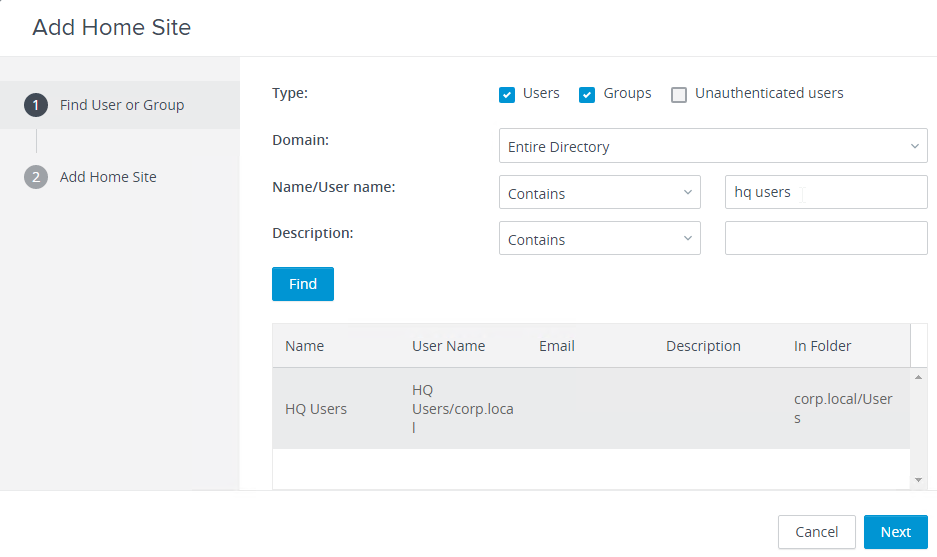
Task: Click the Find button
Action: [303, 284]
